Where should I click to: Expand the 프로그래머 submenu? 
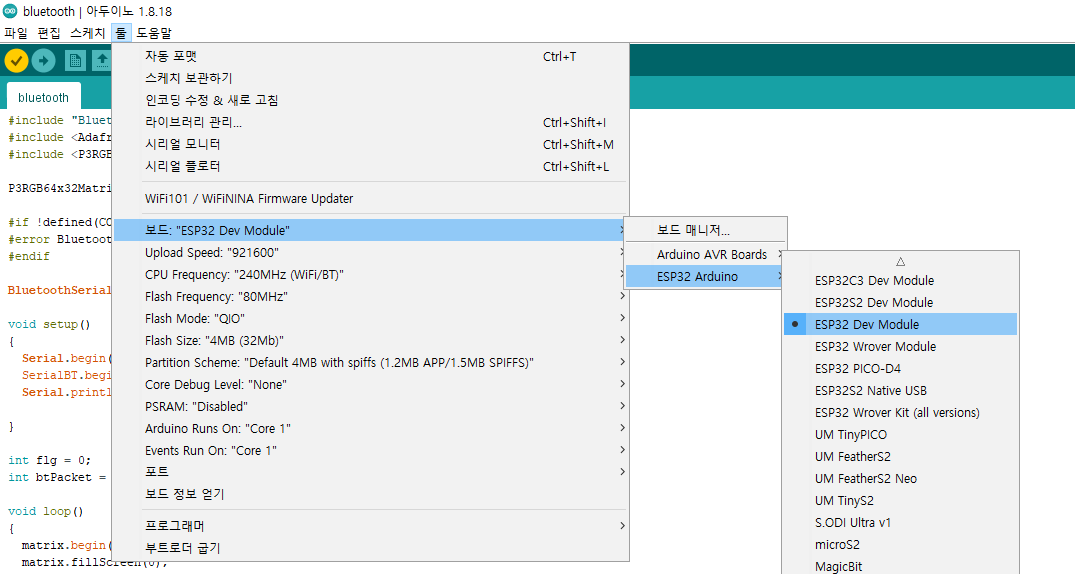pos(370,526)
